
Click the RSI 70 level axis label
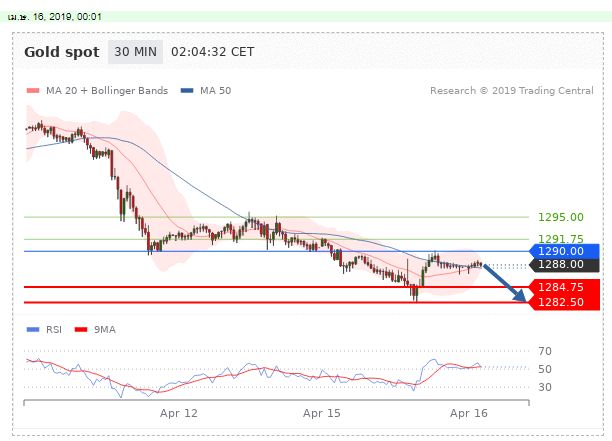545,351
